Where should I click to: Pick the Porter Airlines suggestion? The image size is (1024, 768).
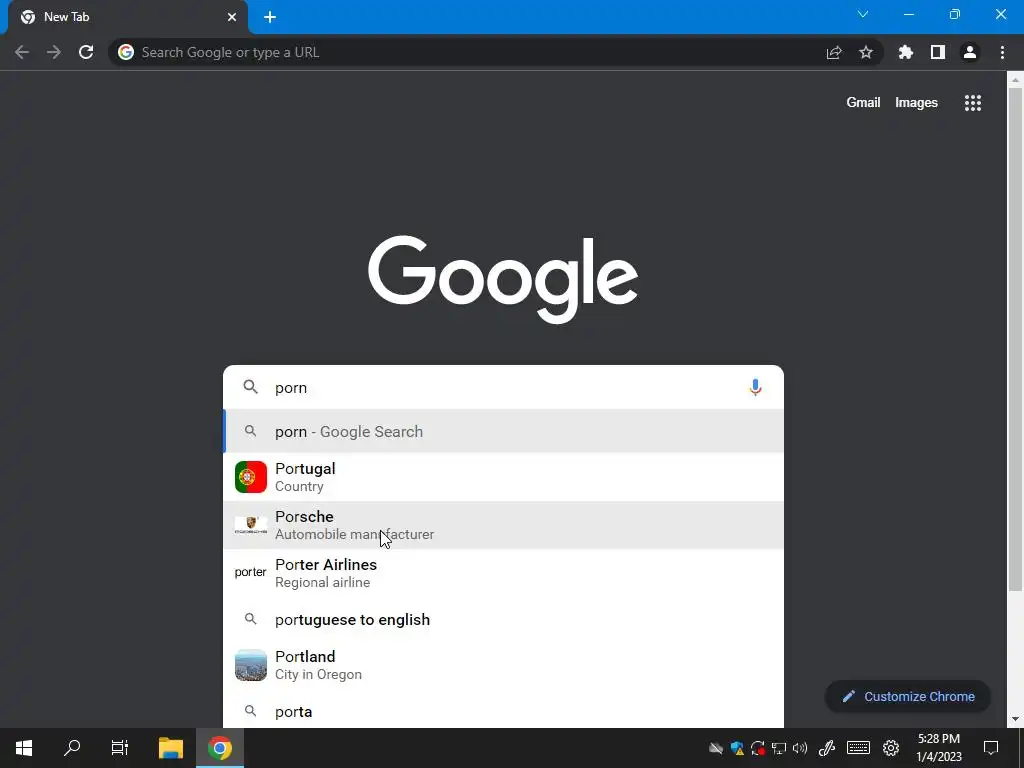click(503, 573)
